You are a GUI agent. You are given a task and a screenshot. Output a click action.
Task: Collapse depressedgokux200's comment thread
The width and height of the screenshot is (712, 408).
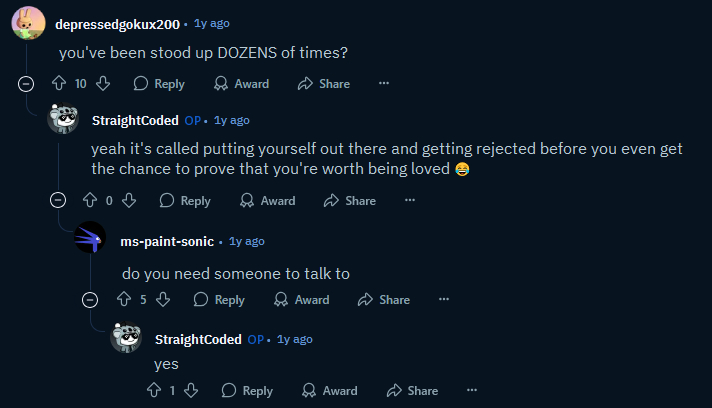(26, 84)
